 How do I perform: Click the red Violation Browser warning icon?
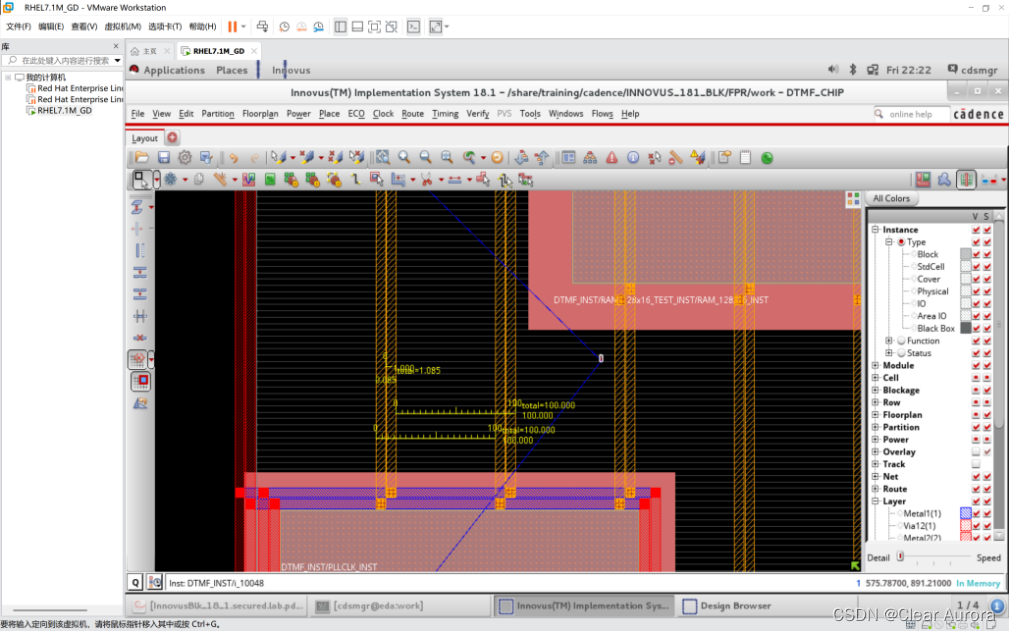[x=611, y=158]
